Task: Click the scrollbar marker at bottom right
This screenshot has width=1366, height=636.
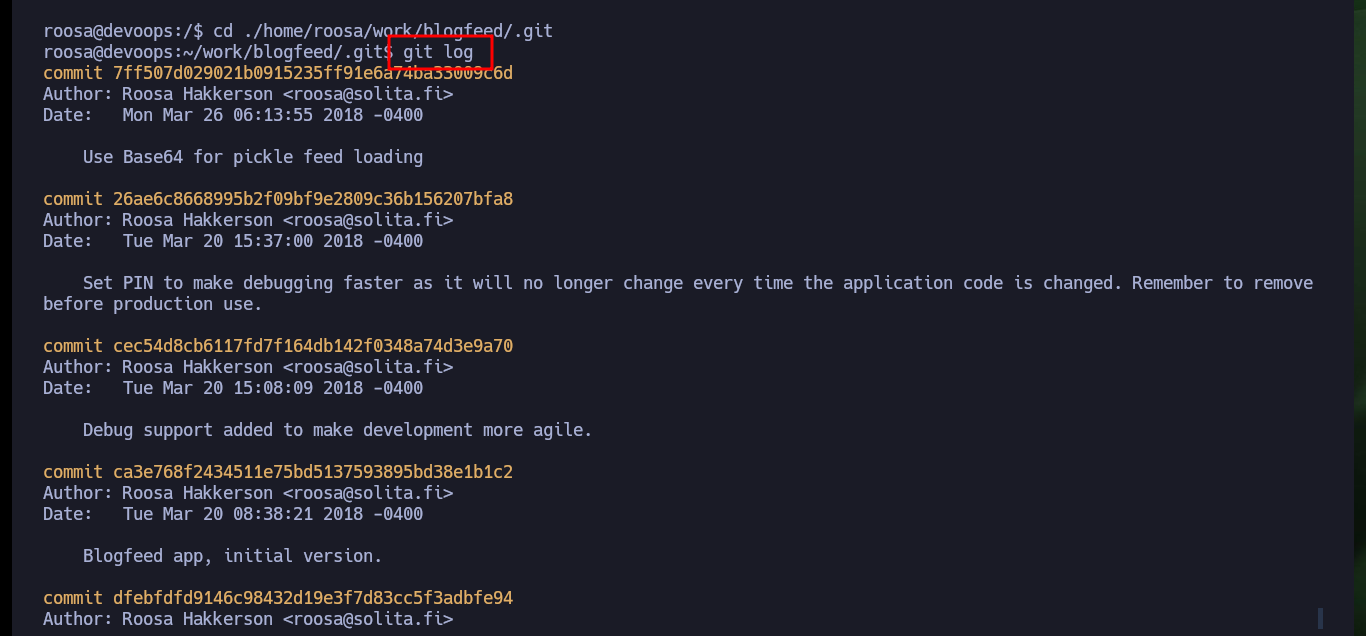Action: coord(1320,618)
